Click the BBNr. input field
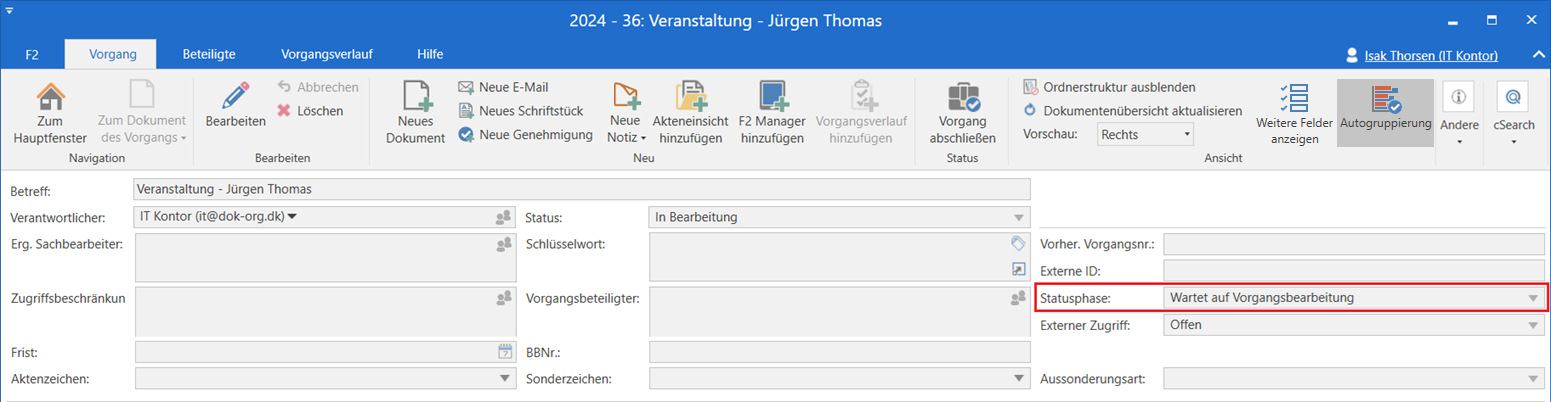Image resolution: width=1551 pixels, height=402 pixels. tap(839, 351)
